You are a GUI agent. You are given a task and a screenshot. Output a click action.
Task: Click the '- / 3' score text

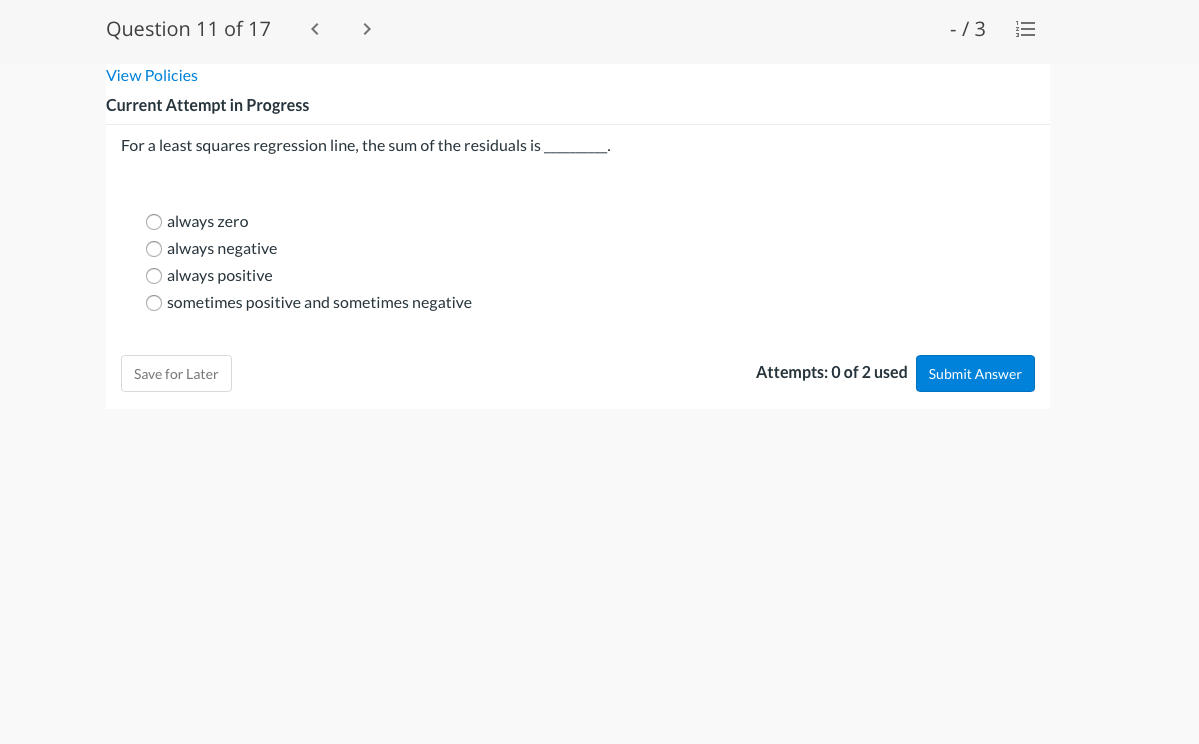point(967,29)
